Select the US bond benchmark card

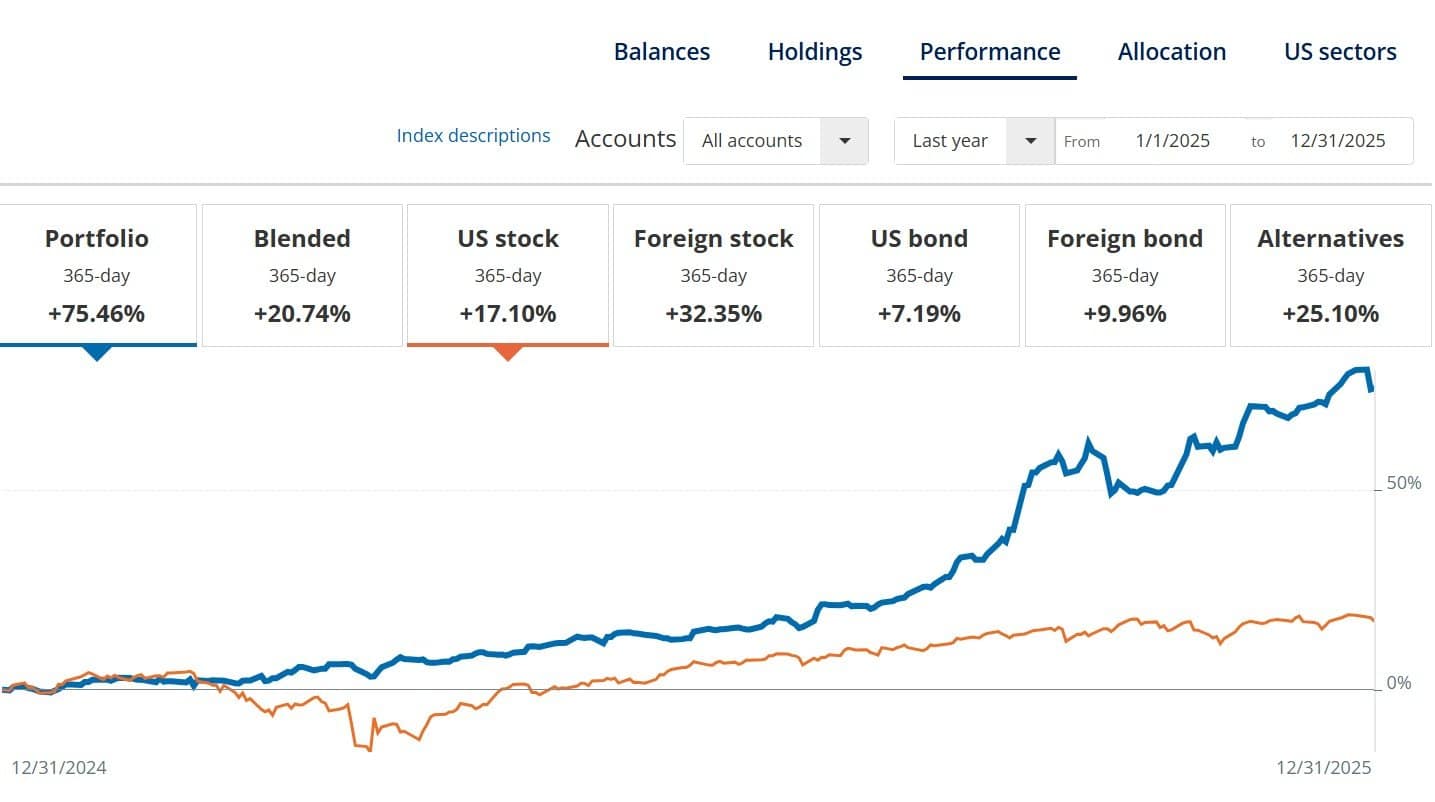pyautogui.click(x=919, y=275)
